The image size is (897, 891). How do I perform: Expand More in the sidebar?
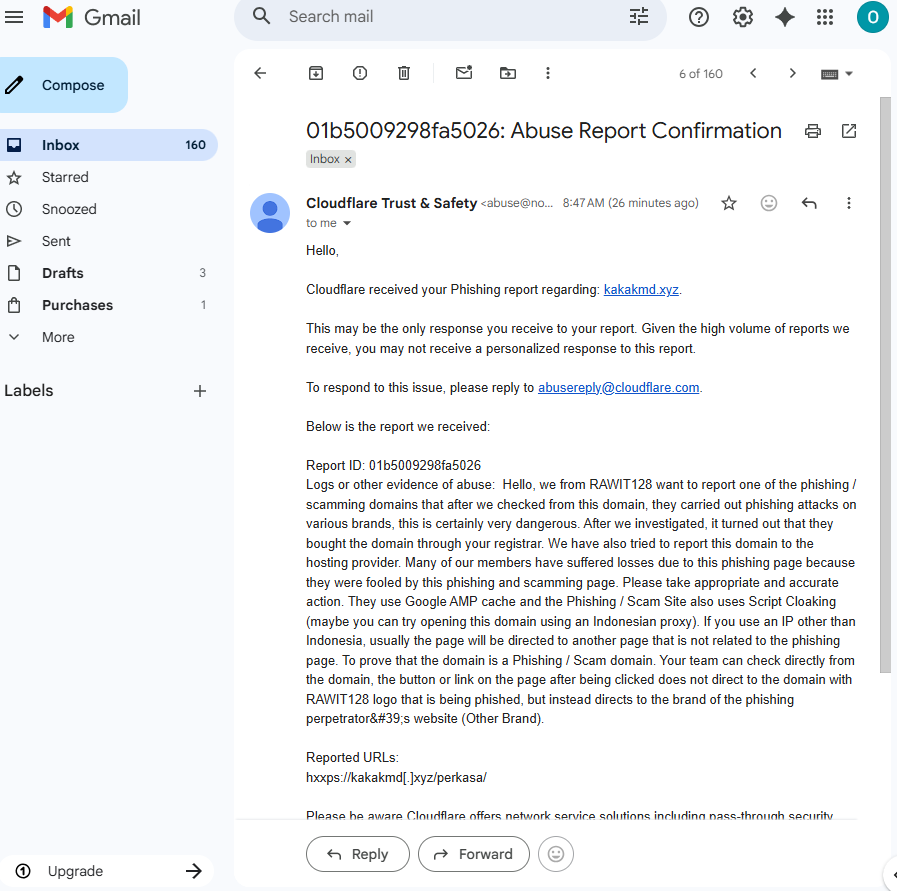(x=58, y=337)
